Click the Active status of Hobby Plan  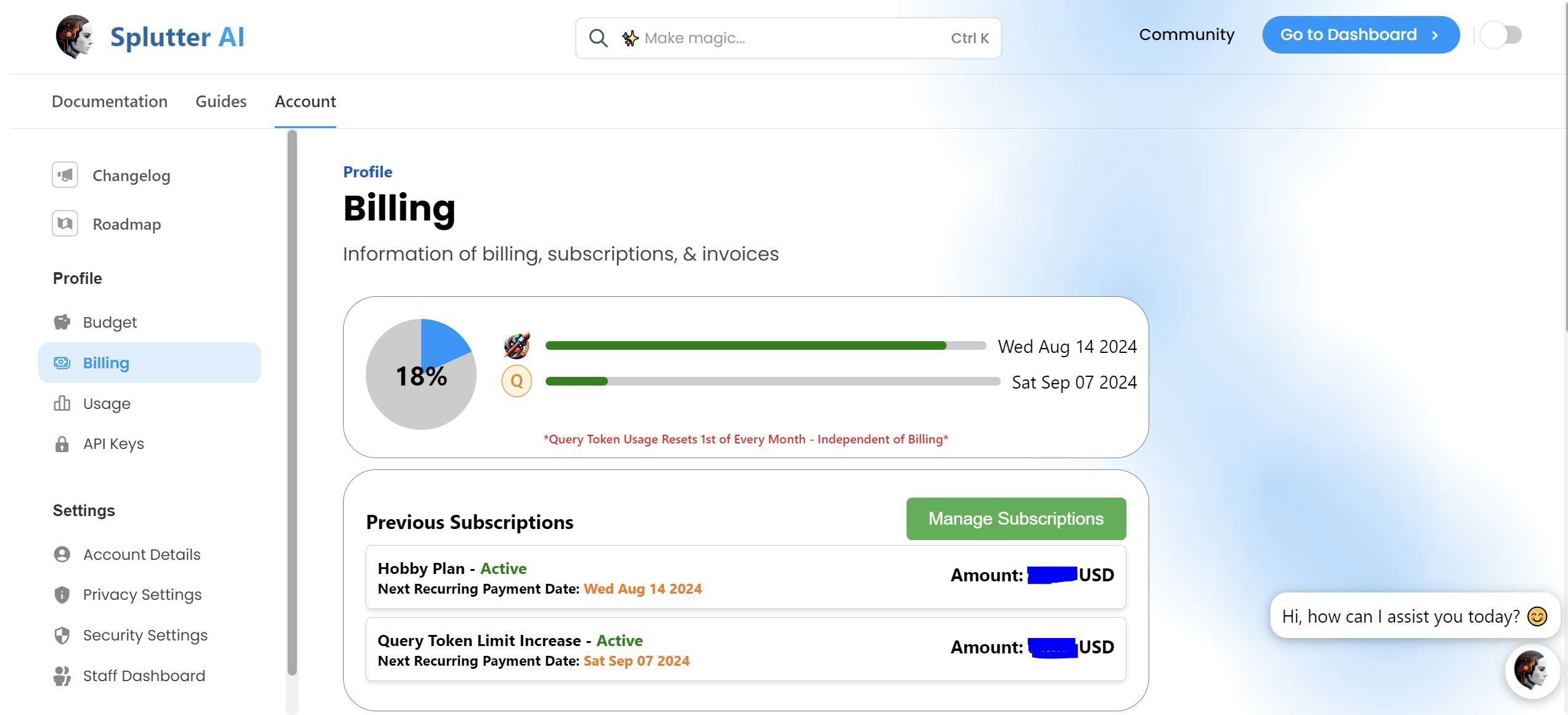[503, 568]
